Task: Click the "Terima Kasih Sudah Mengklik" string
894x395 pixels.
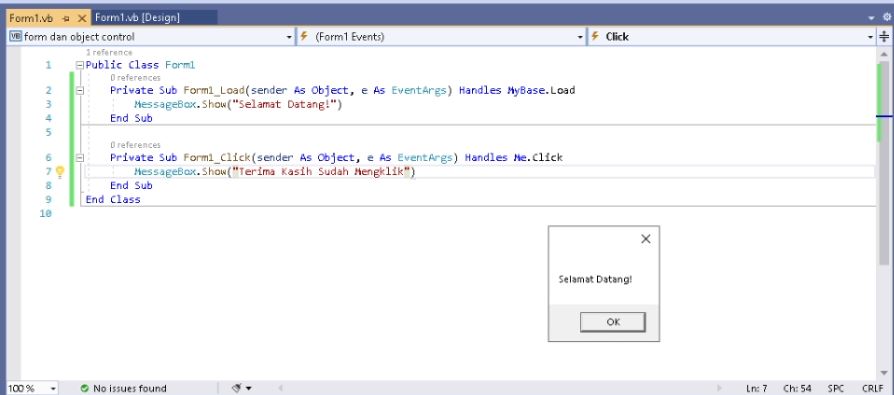Action: pos(322,172)
